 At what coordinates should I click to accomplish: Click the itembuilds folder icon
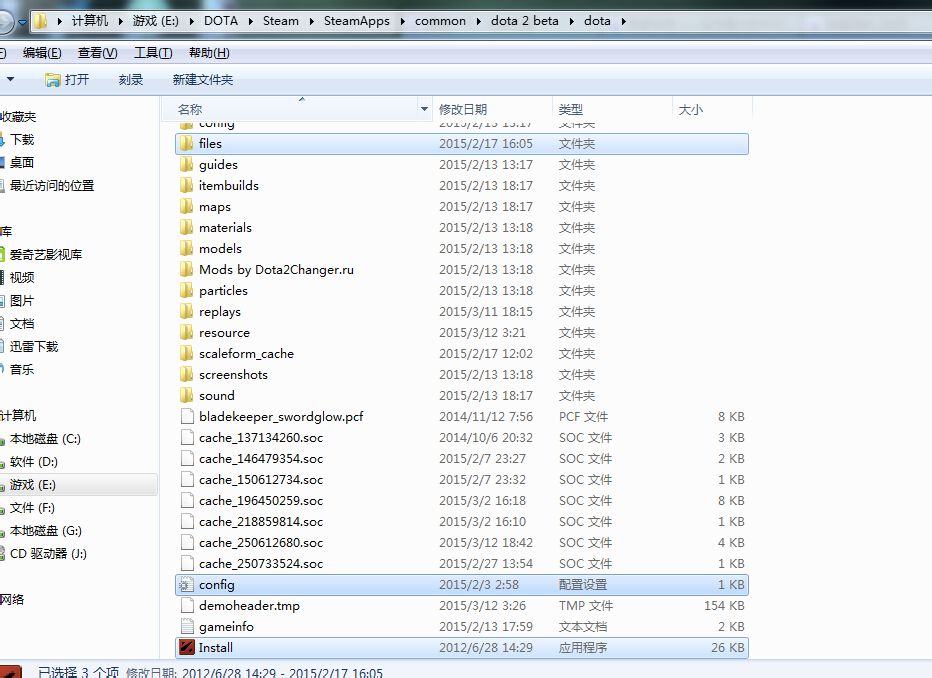coord(187,185)
